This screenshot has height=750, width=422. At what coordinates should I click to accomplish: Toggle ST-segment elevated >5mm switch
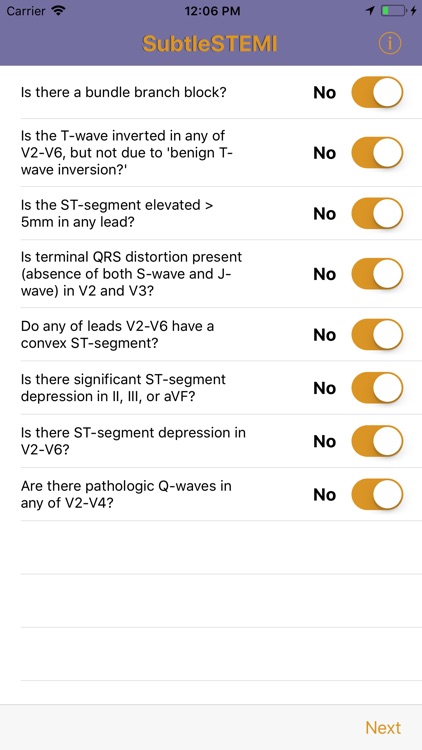(378, 214)
